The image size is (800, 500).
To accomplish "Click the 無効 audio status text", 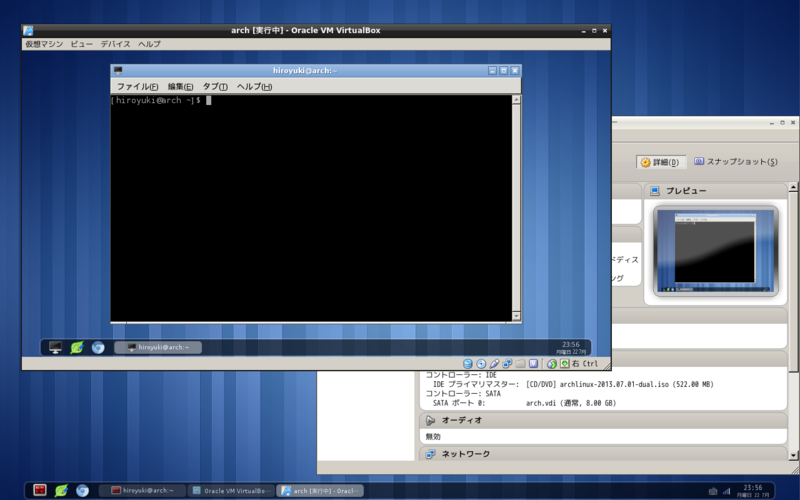I will tap(433, 437).
